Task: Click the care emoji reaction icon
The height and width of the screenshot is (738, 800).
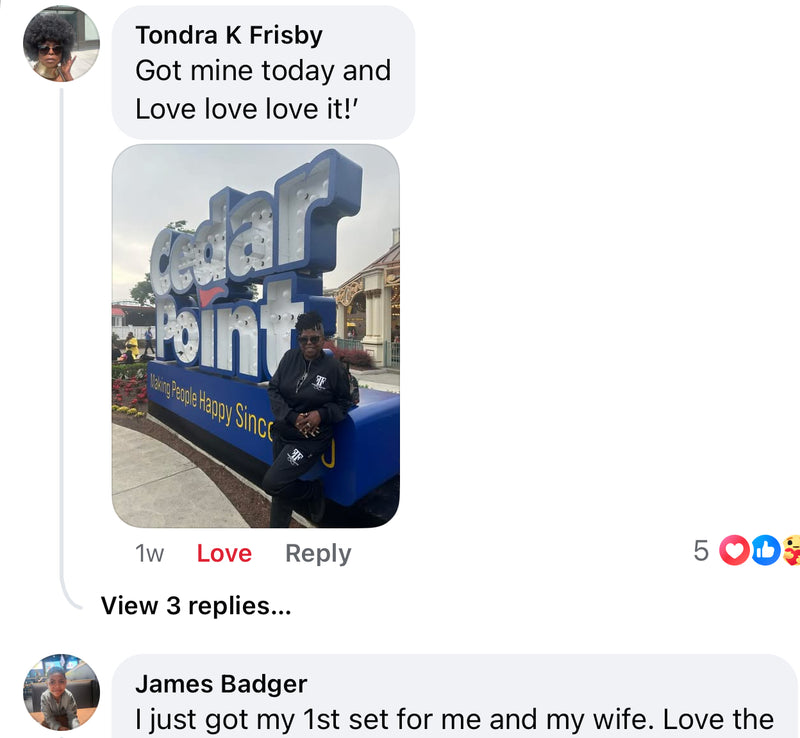Action: (791, 550)
